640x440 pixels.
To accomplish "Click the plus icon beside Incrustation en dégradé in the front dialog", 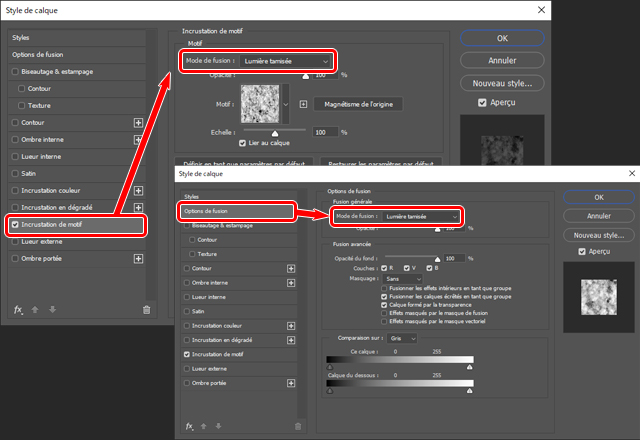I will coord(291,339).
